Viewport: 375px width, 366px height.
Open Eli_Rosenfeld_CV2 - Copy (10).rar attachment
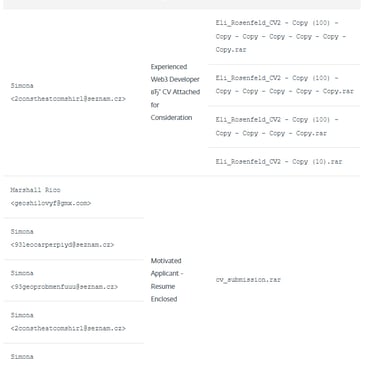[279, 162]
